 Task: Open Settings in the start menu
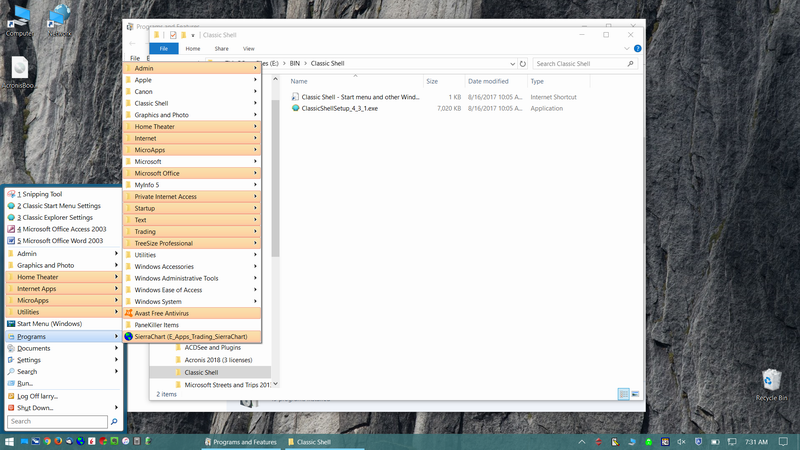pyautogui.click(x=64, y=360)
